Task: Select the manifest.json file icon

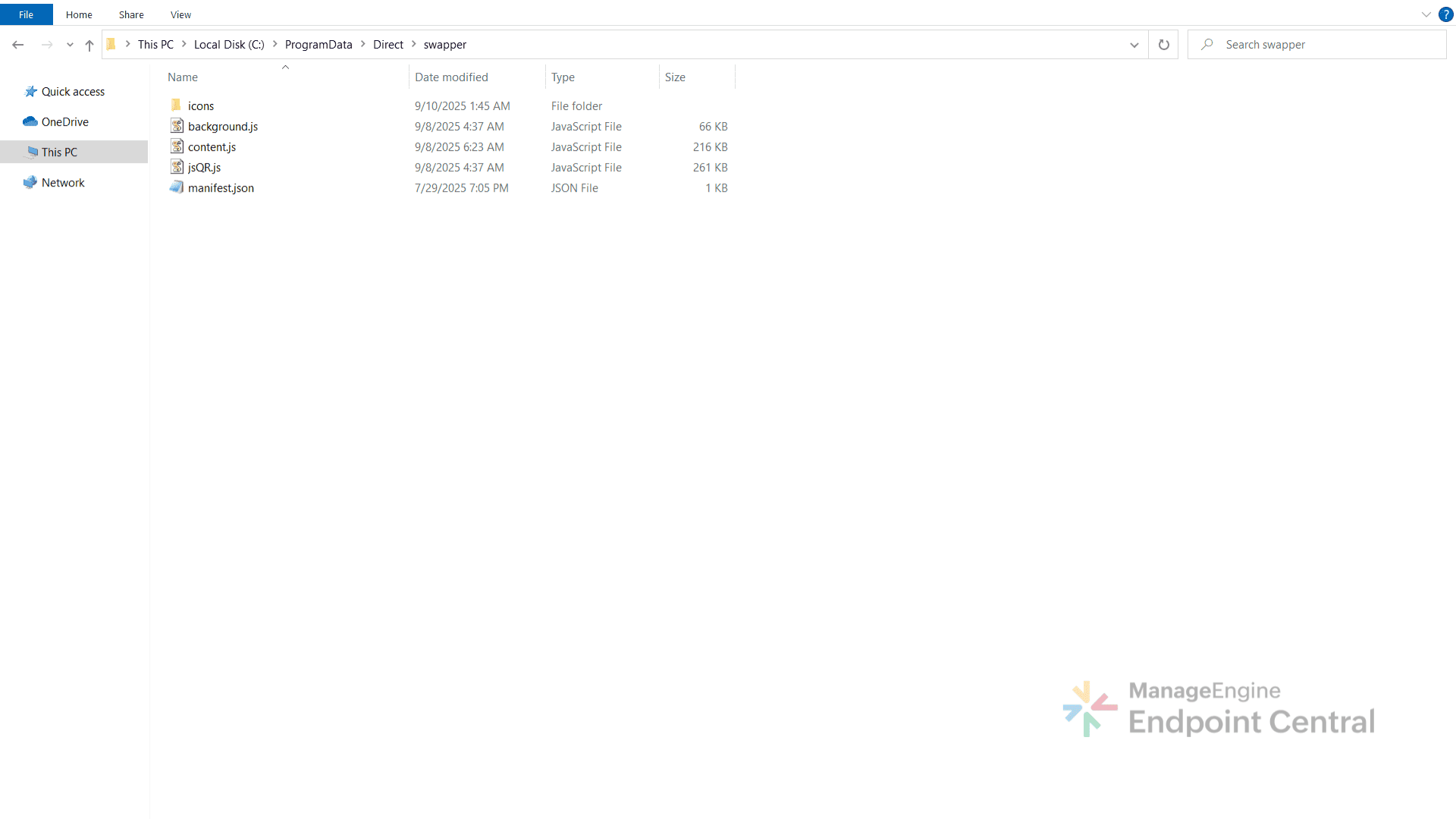Action: click(177, 187)
